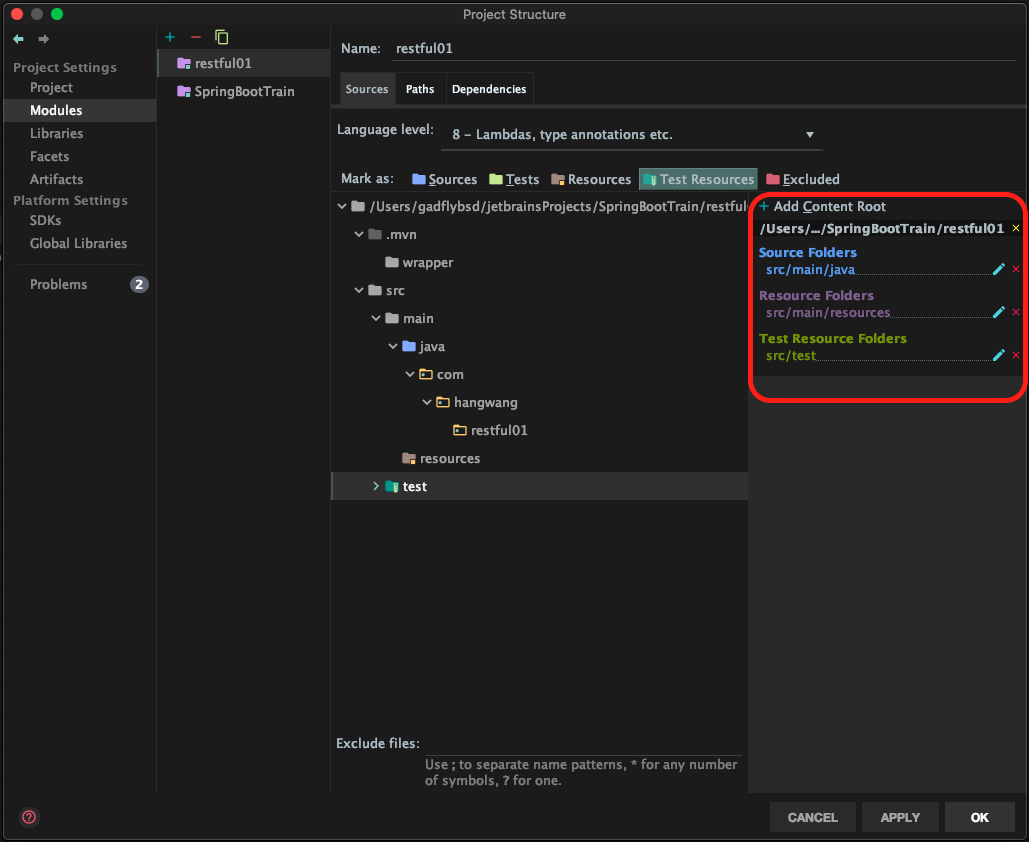
Task: Mark the selected folder as Excluded
Action: coord(802,179)
